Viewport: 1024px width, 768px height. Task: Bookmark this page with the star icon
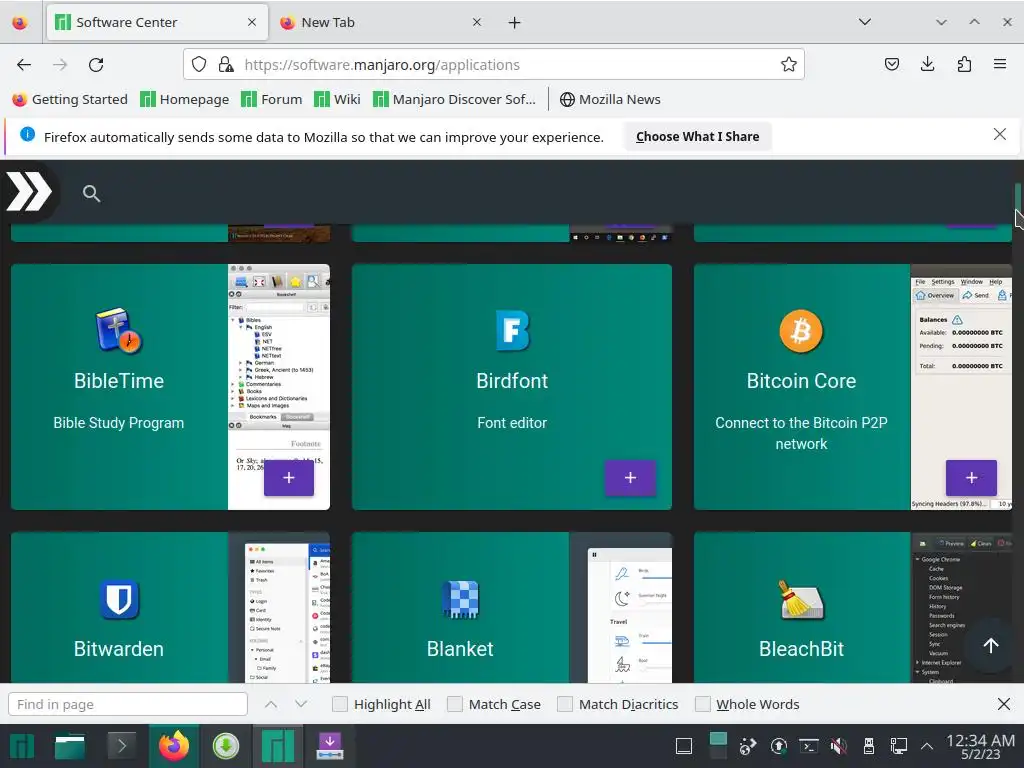coord(788,64)
